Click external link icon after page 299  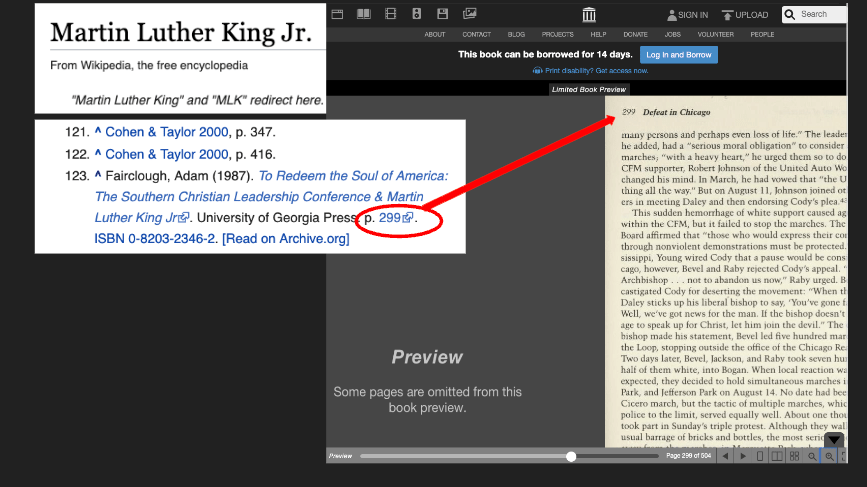click(408, 218)
